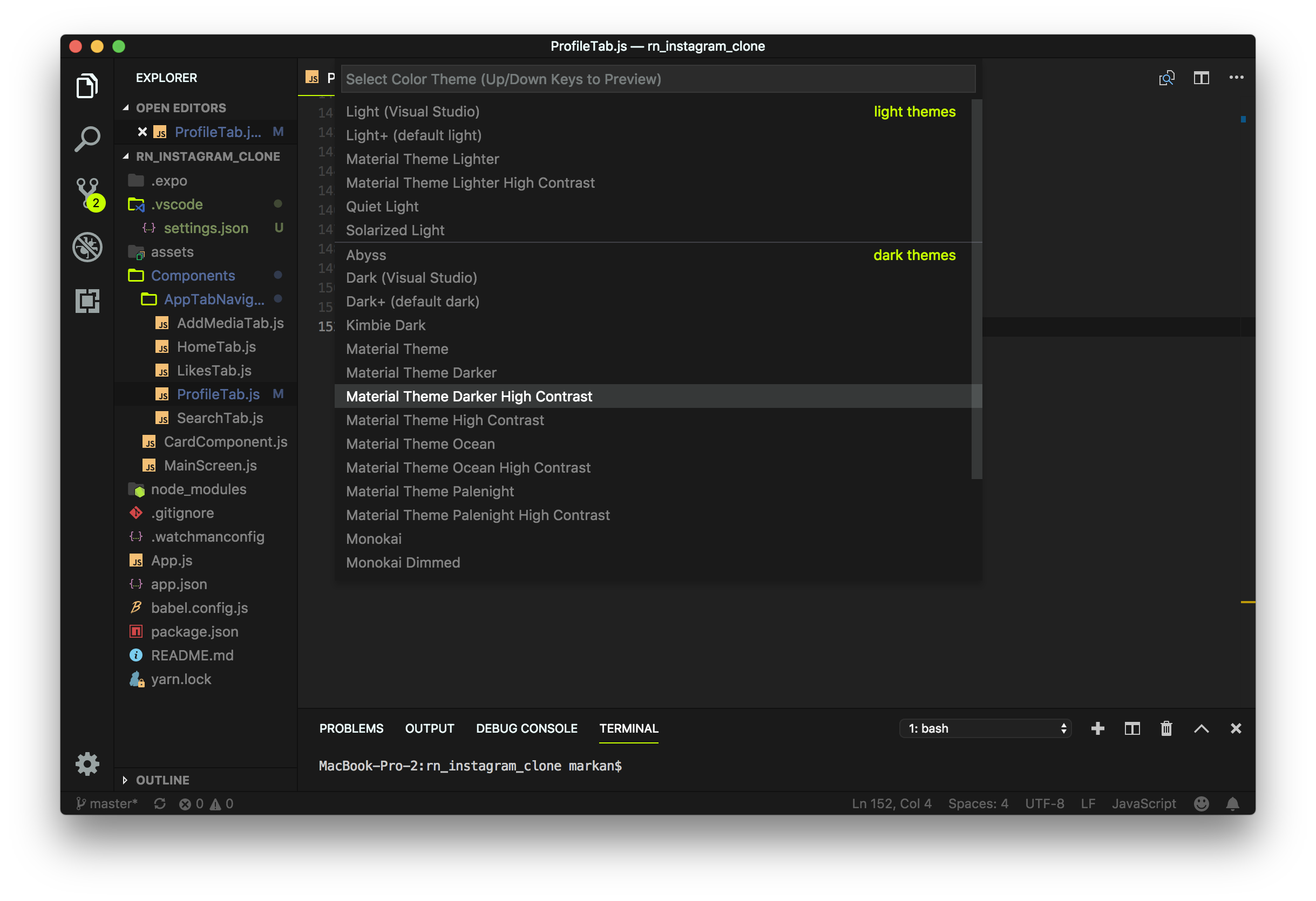Screen dimensions: 1316x901
Task: Add a new terminal with the plus icon
Action: tap(1097, 728)
